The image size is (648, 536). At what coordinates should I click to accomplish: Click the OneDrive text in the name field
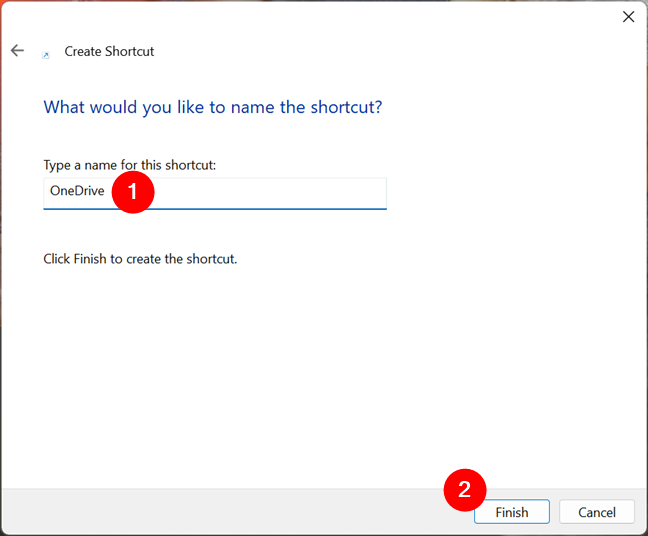tap(77, 191)
